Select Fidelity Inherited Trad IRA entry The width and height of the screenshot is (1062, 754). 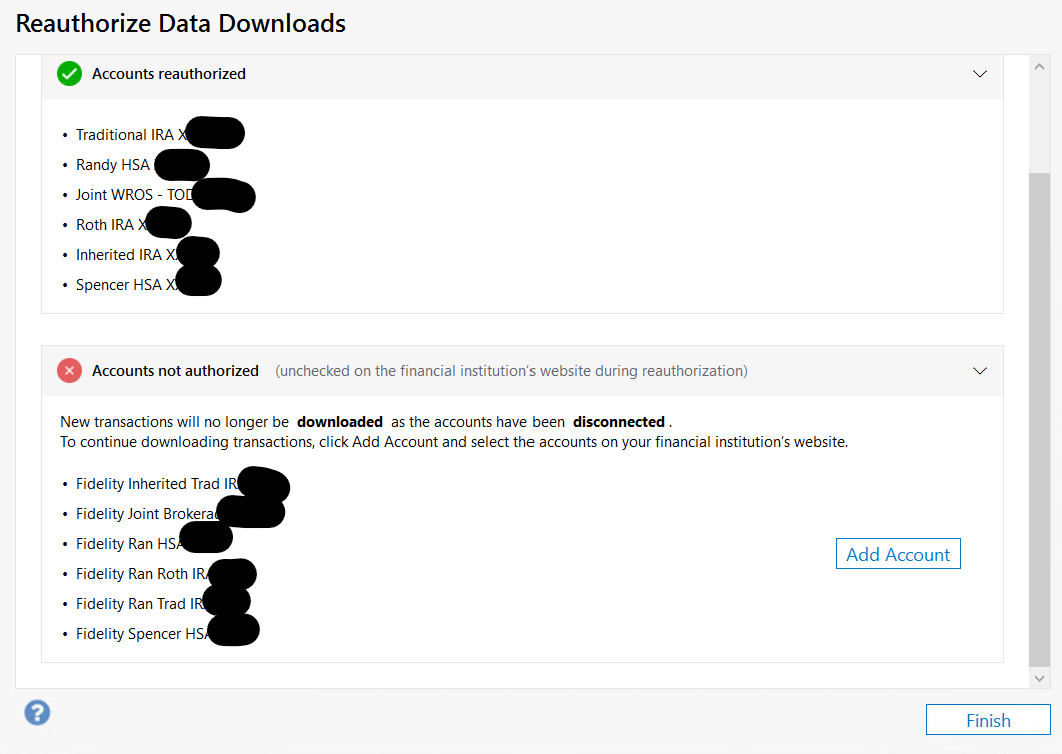click(x=175, y=484)
